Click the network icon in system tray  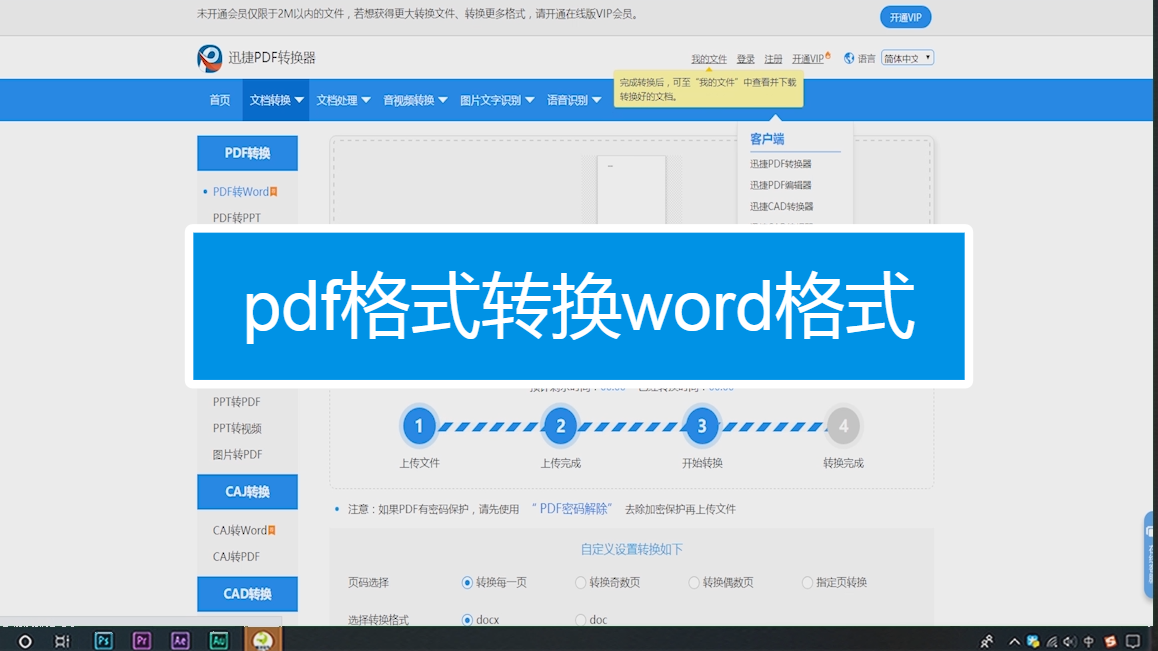(1052, 641)
